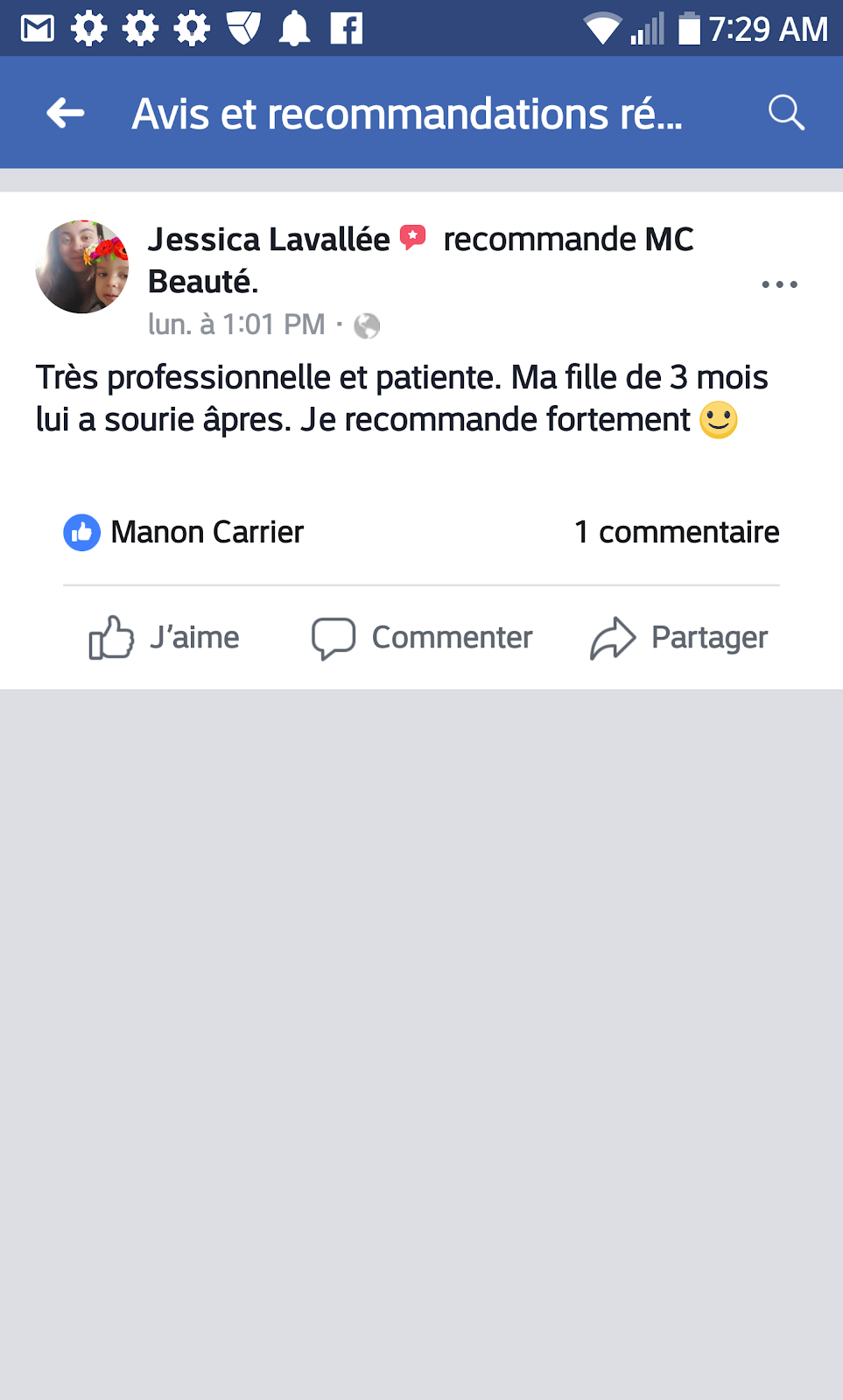Screen dimensions: 843x1400
Task: Tap the Facebook notification icon in status bar
Action: click(x=346, y=29)
